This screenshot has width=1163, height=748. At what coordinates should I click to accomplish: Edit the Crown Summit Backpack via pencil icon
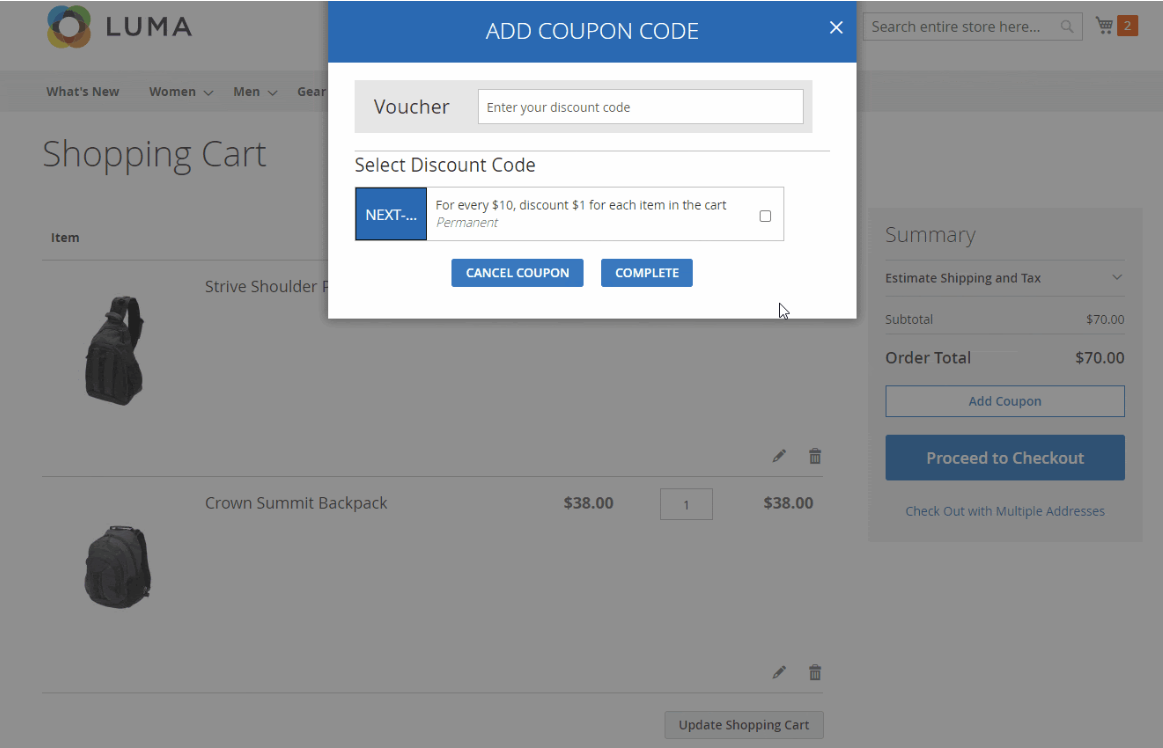[x=779, y=672]
